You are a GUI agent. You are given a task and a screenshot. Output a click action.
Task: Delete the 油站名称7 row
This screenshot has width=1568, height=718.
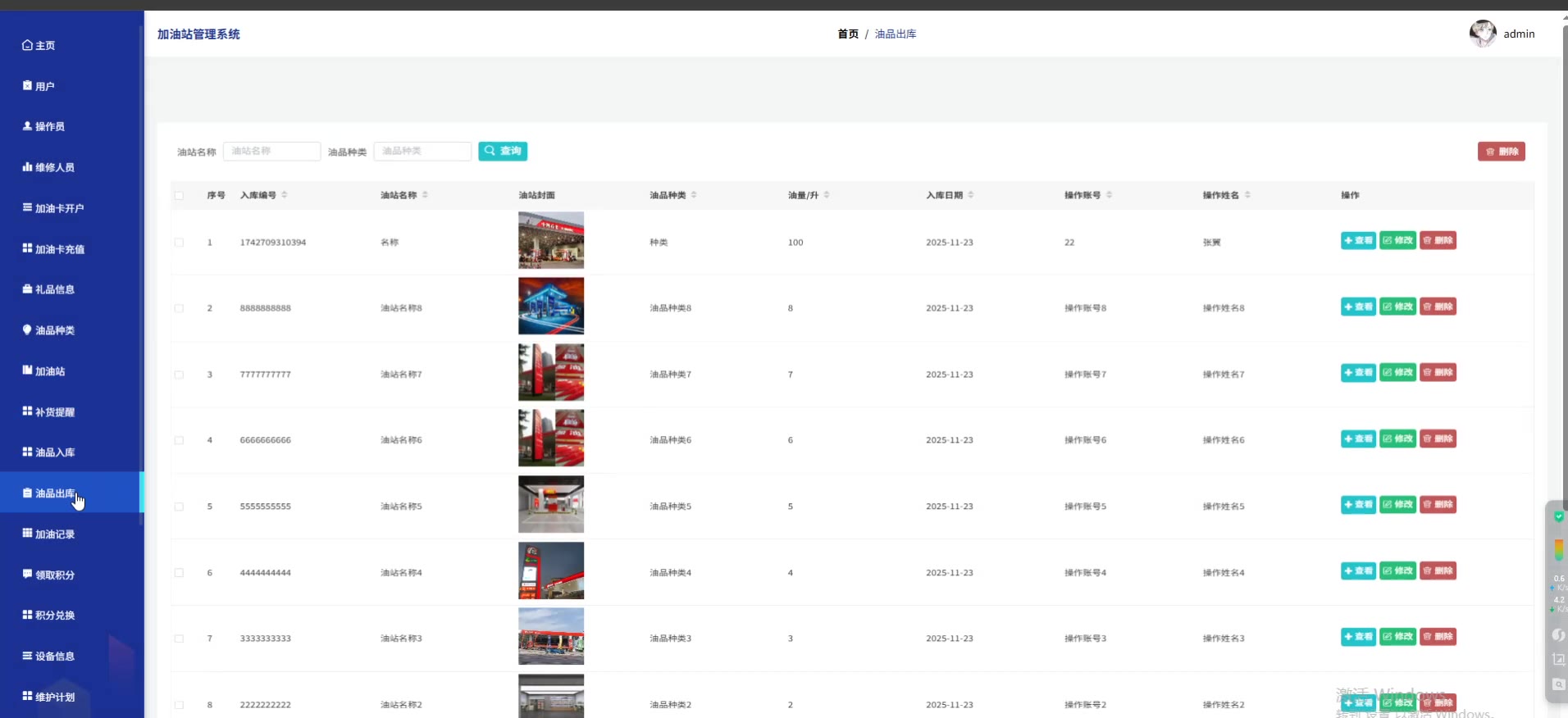click(1438, 372)
